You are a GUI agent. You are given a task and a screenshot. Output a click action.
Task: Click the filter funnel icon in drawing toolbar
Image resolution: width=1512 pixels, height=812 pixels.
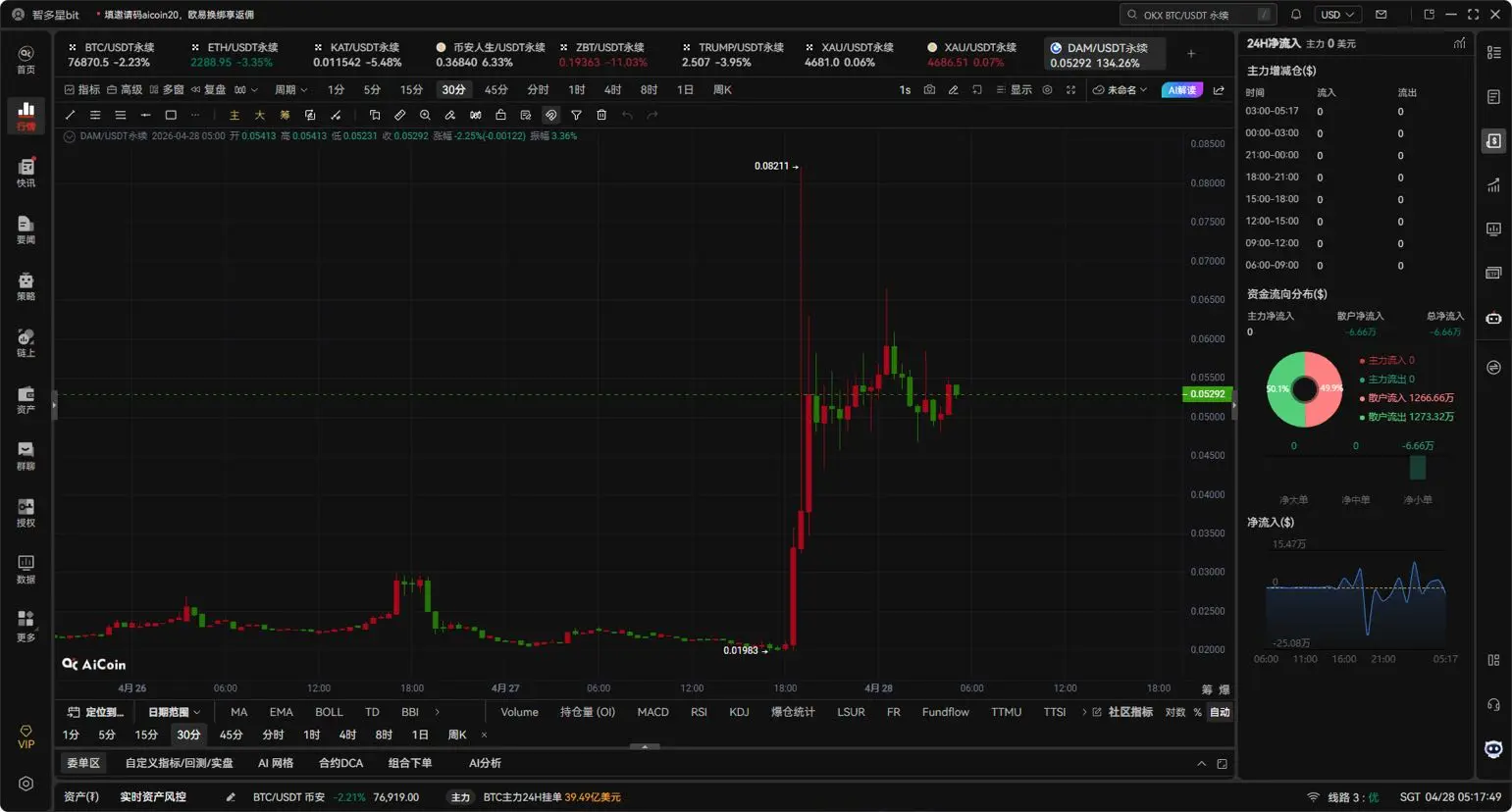576,115
